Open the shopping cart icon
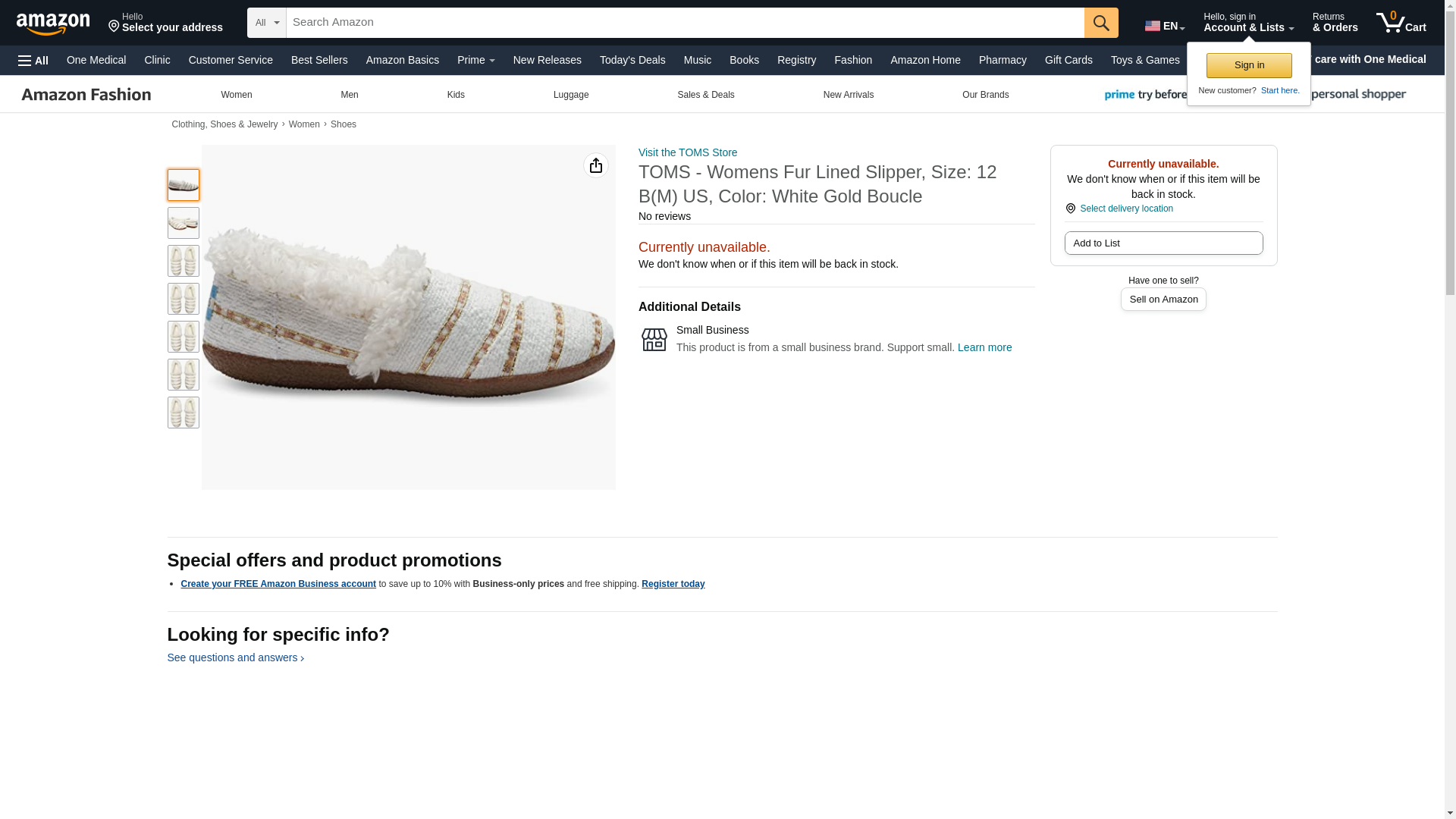Image resolution: width=1456 pixels, height=819 pixels. click(1401, 23)
